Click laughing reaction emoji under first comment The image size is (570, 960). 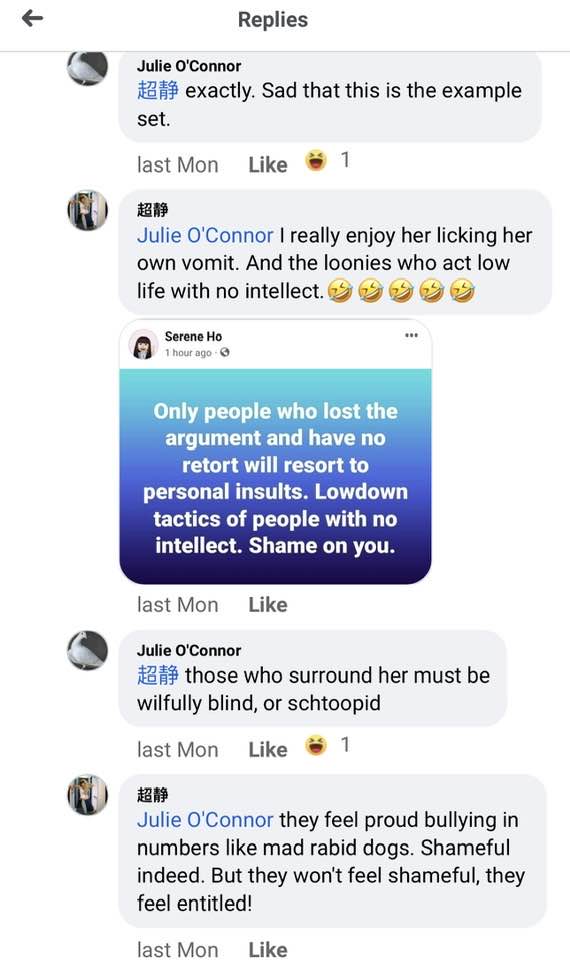(x=316, y=161)
